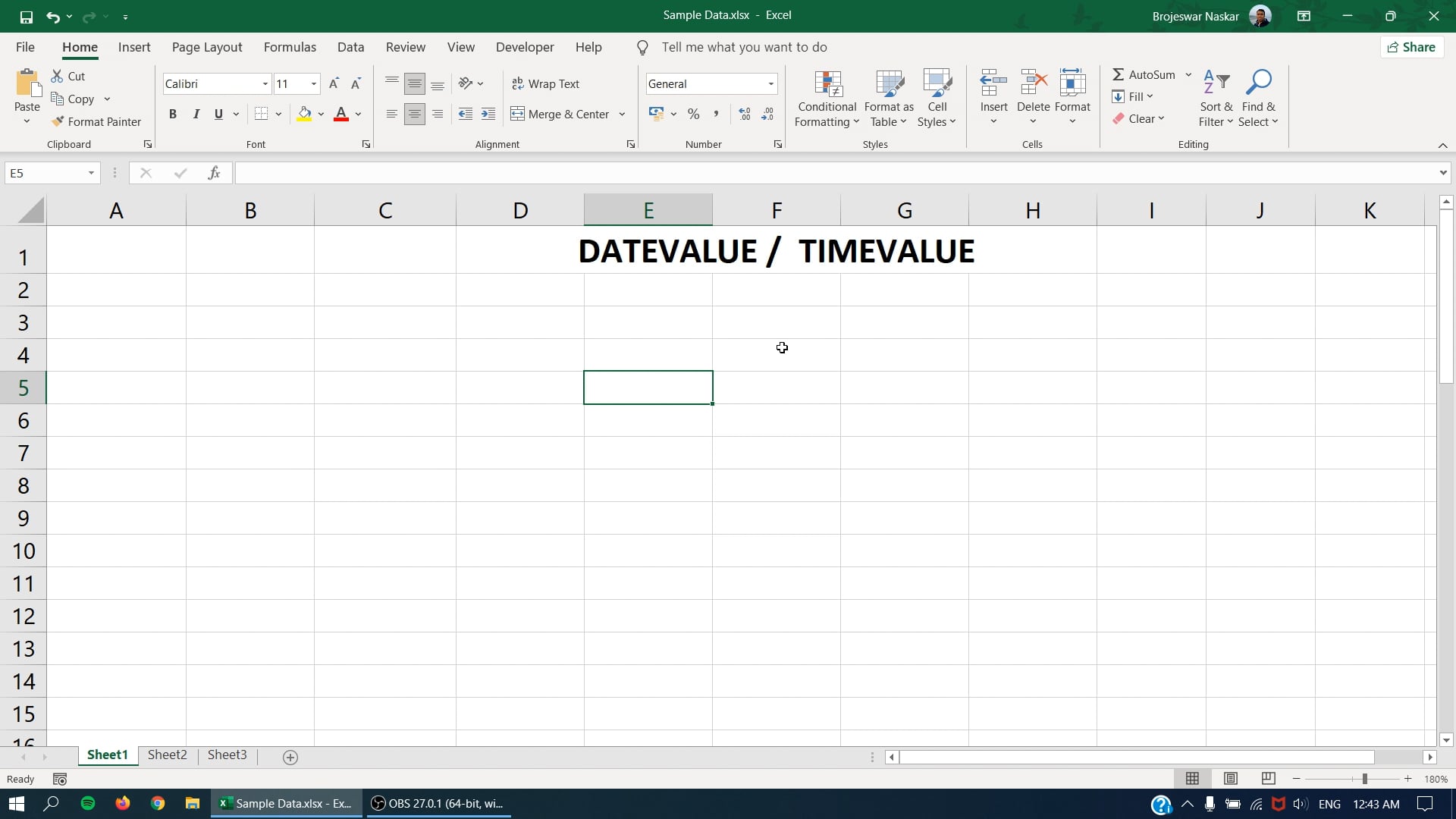Open Conditional Formatting menu
This screenshot has height=819, width=1456.
(827, 99)
